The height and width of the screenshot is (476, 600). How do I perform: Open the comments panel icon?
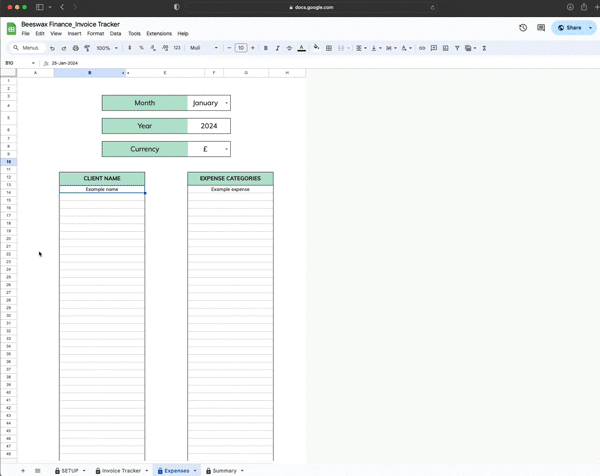(541, 28)
